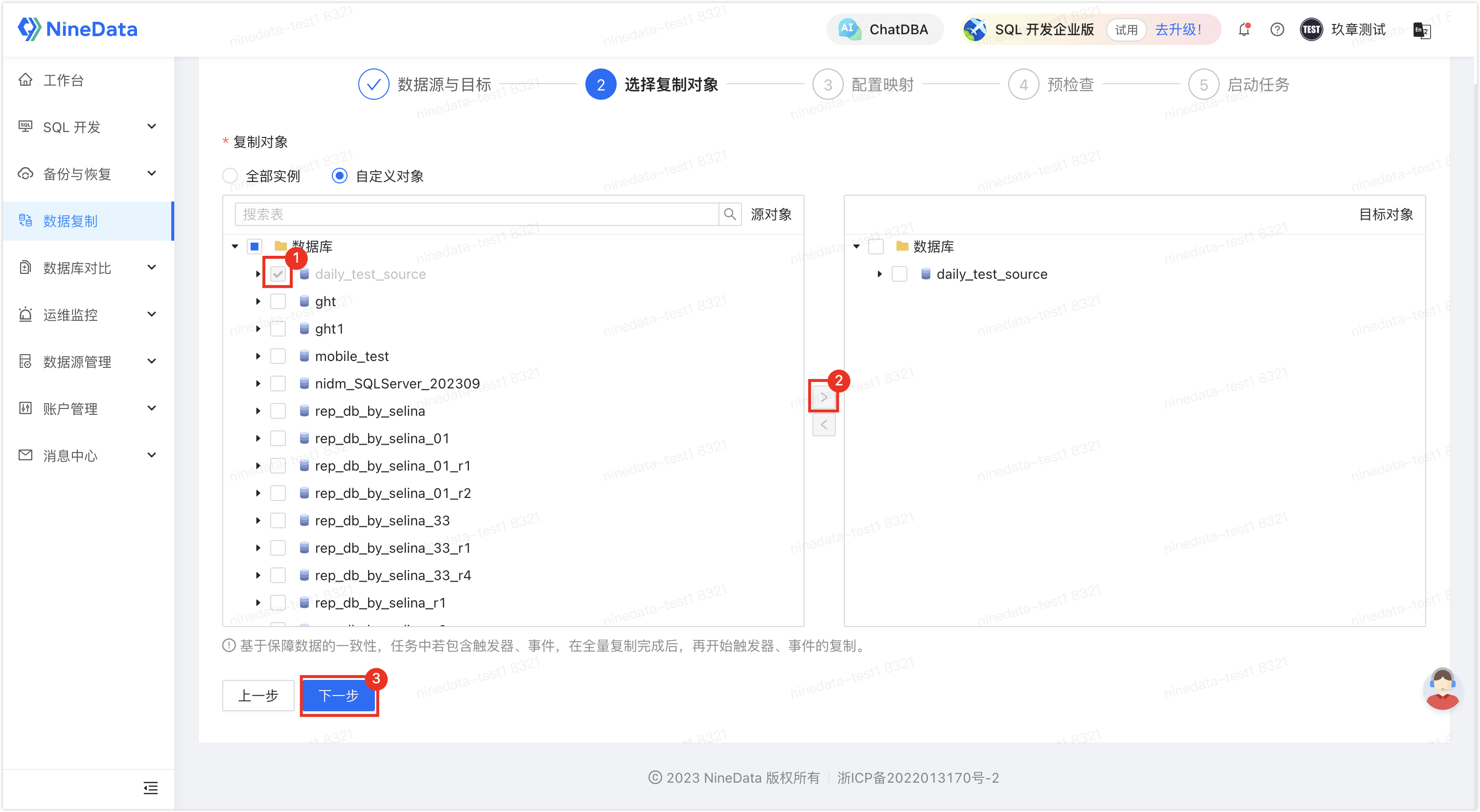
Task: Click the 搜索表 search field
Action: pyautogui.click(x=476, y=214)
